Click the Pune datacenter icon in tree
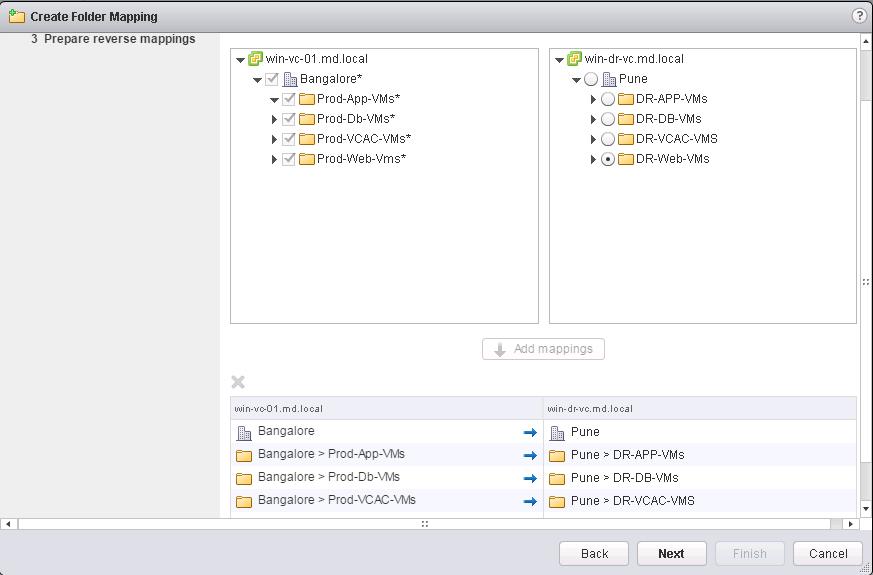This screenshot has height=575, width=873. click(x=609, y=79)
